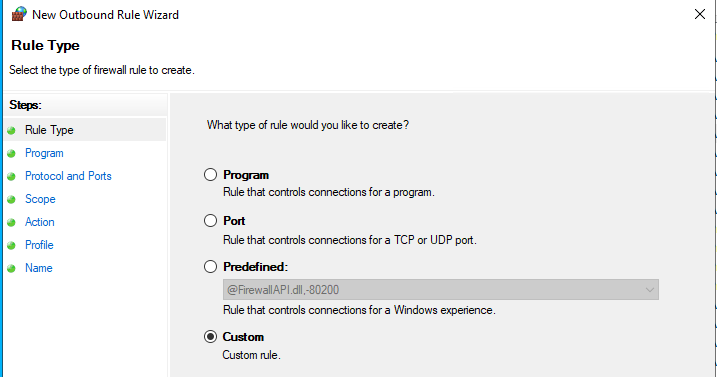Image resolution: width=717 pixels, height=377 pixels.
Task: Open the Action step link
Action: click(x=40, y=222)
